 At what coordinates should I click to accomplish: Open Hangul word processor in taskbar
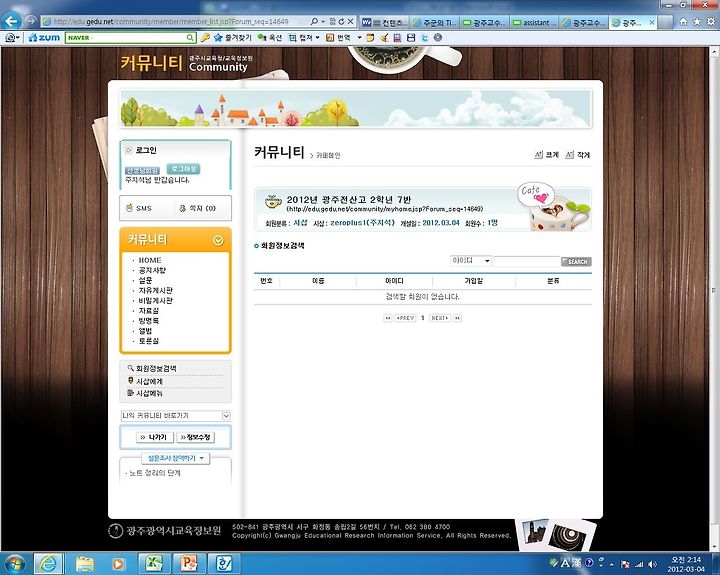(224, 563)
